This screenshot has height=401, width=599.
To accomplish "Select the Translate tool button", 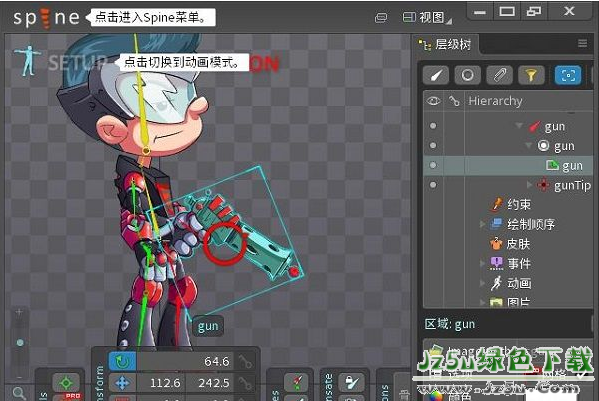I will [x=122, y=383].
